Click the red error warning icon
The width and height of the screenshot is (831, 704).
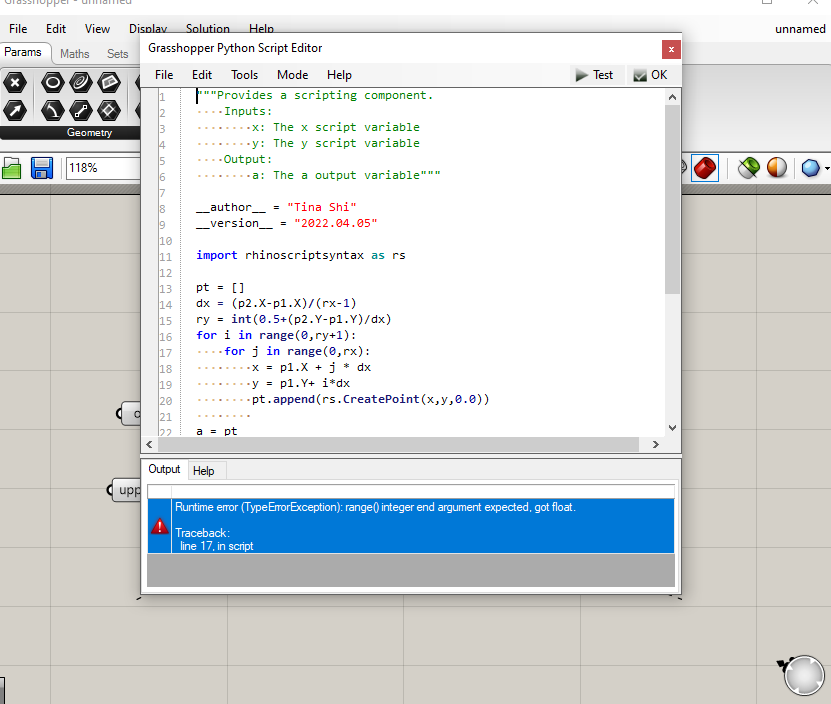pos(160,526)
